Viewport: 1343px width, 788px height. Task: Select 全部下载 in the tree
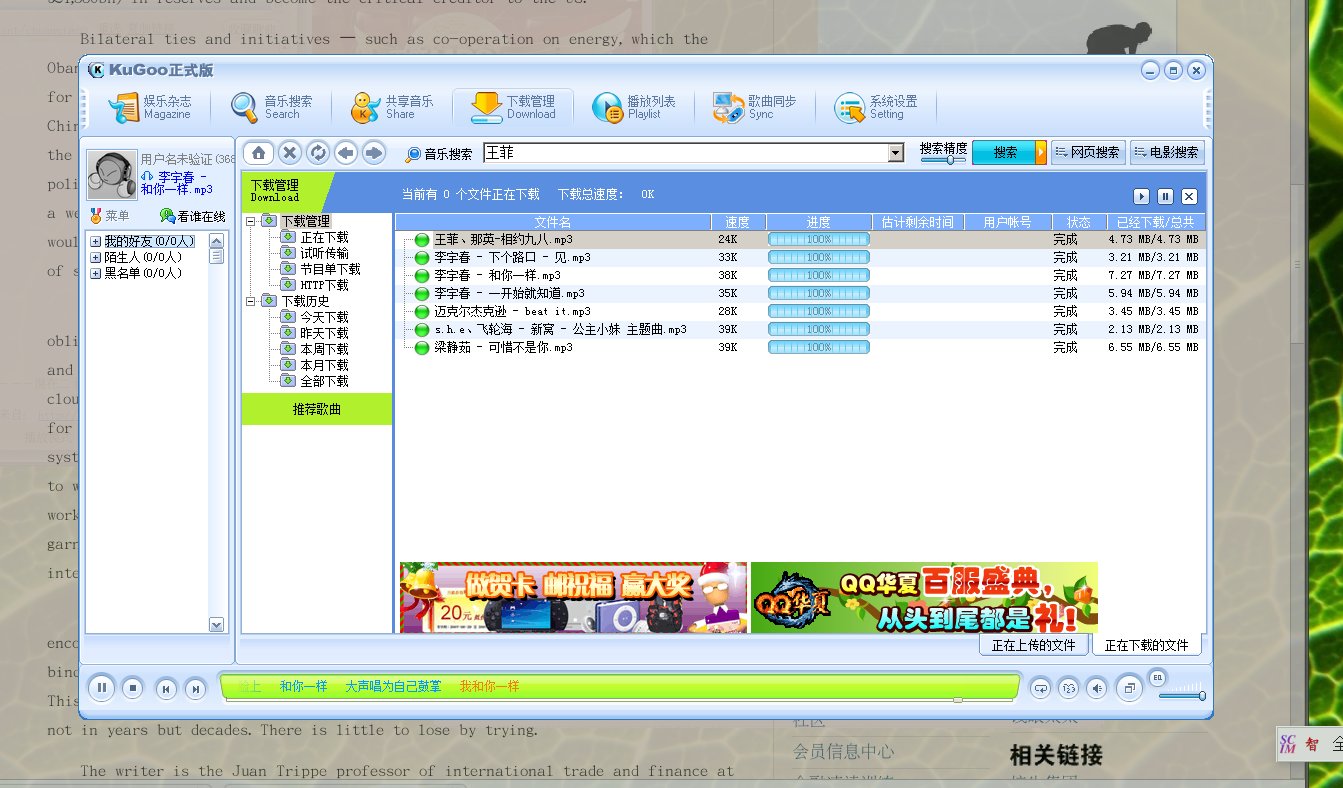pyautogui.click(x=324, y=381)
